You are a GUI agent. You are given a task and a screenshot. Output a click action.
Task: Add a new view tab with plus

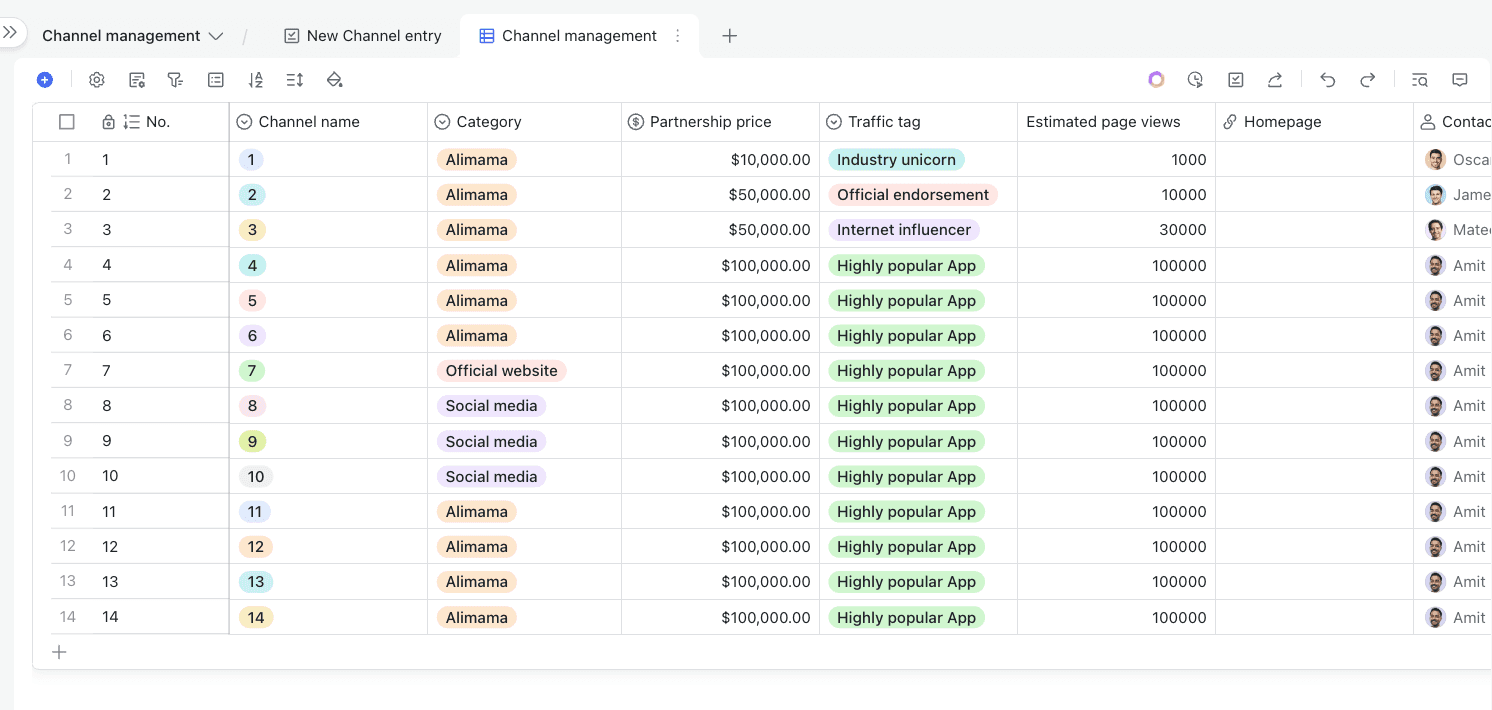[730, 36]
